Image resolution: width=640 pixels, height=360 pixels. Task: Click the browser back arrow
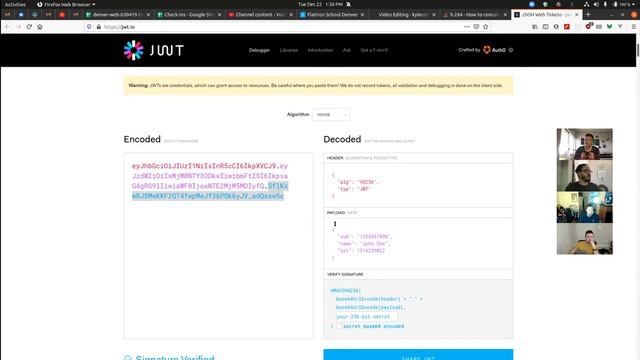click(8, 27)
